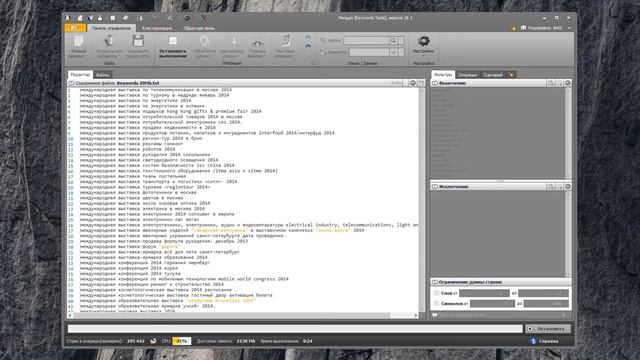Click star icon tab beside Сценарий
The width and height of the screenshot is (640, 360).
tap(511, 75)
